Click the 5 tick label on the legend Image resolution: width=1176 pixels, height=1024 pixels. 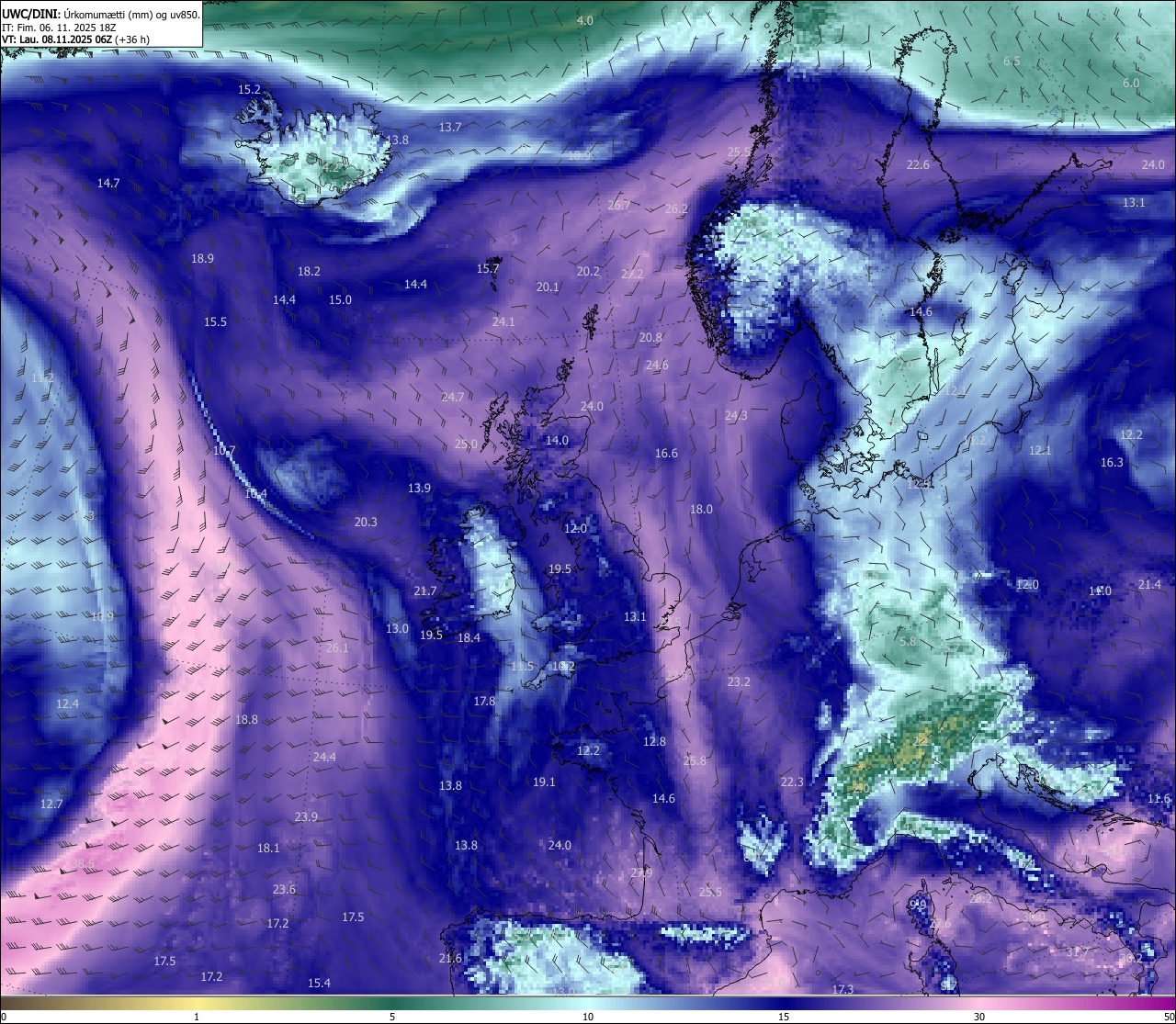click(392, 1017)
